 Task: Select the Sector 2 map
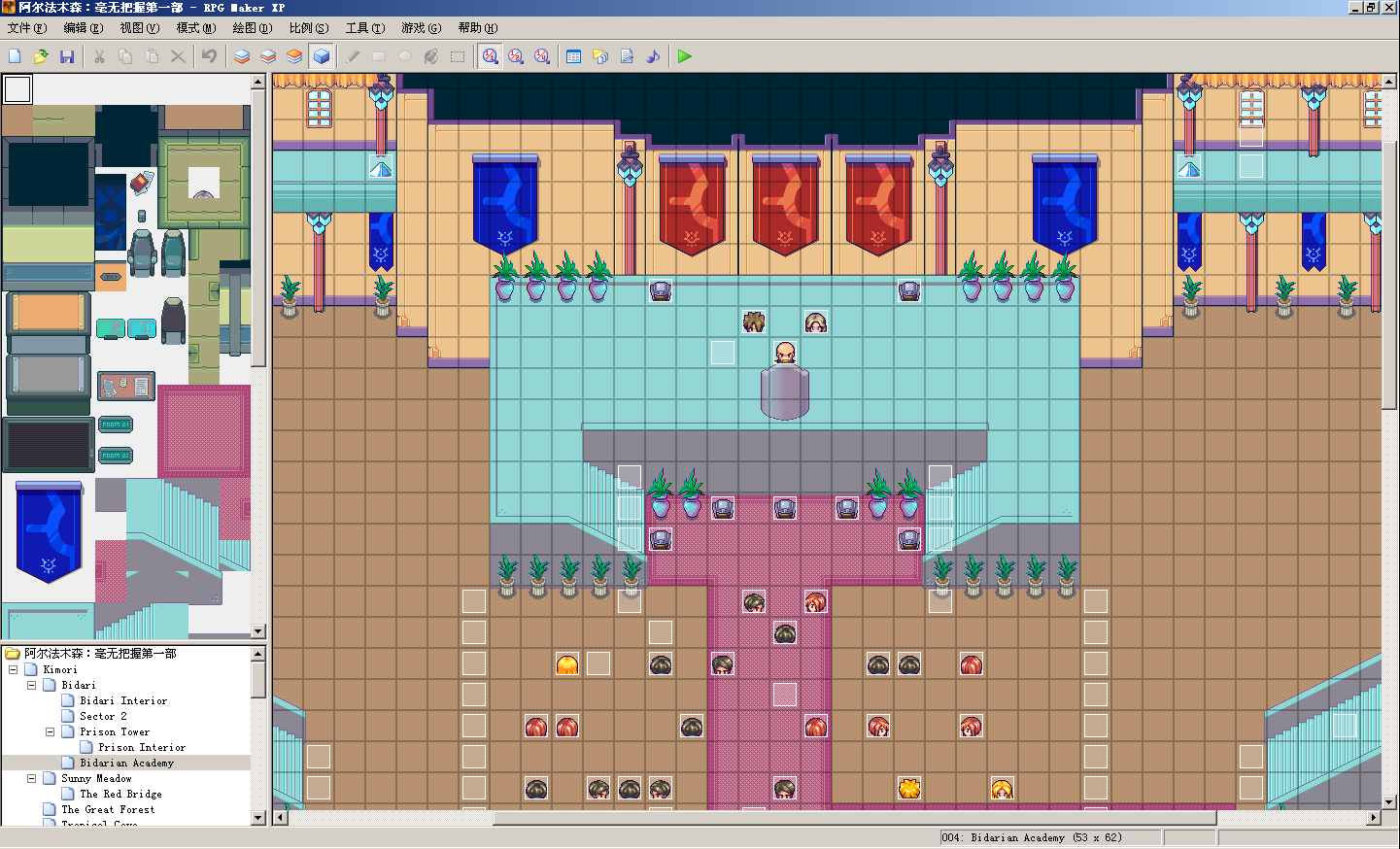103,716
